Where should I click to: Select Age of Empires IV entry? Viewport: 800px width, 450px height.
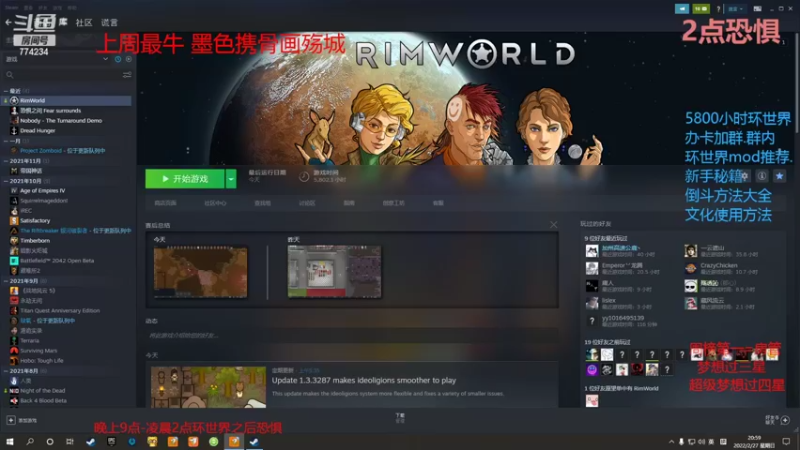click(x=42, y=190)
